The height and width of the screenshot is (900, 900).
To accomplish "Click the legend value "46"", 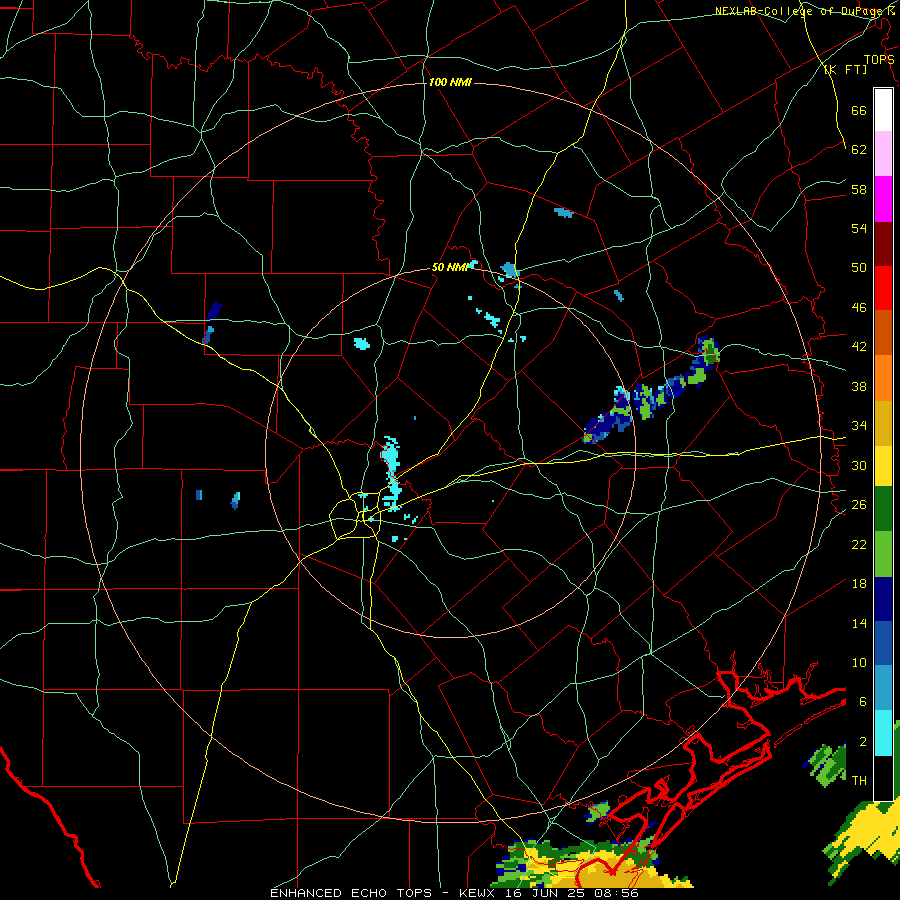I will 859,308.
